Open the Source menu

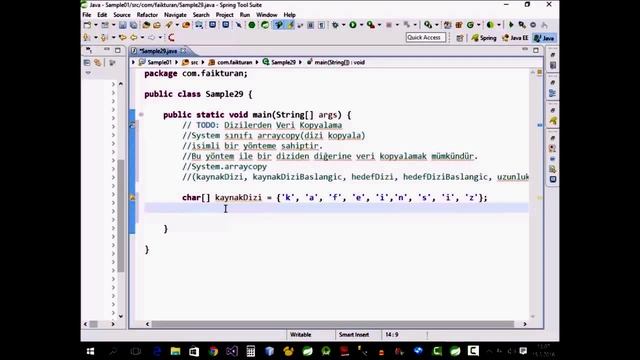coord(122,15)
